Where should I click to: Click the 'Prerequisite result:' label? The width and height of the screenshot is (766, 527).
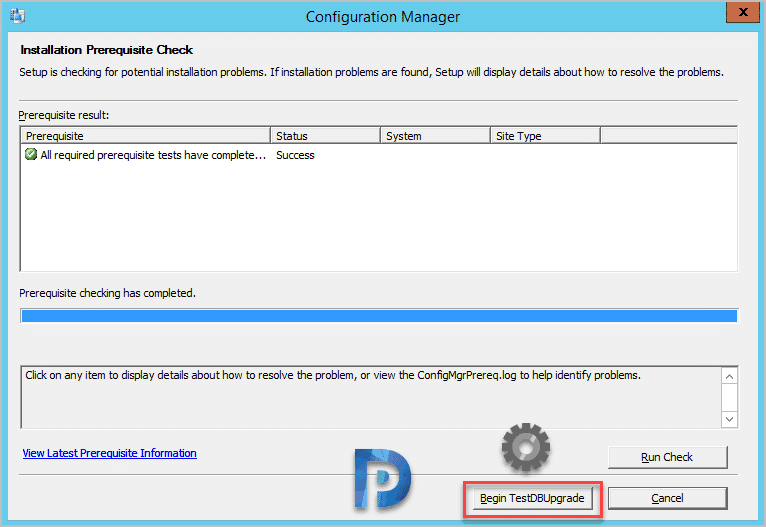[64, 115]
